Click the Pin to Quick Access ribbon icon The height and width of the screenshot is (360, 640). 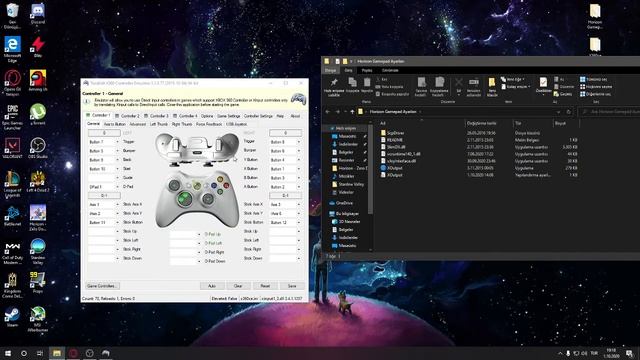pyautogui.click(x=334, y=87)
